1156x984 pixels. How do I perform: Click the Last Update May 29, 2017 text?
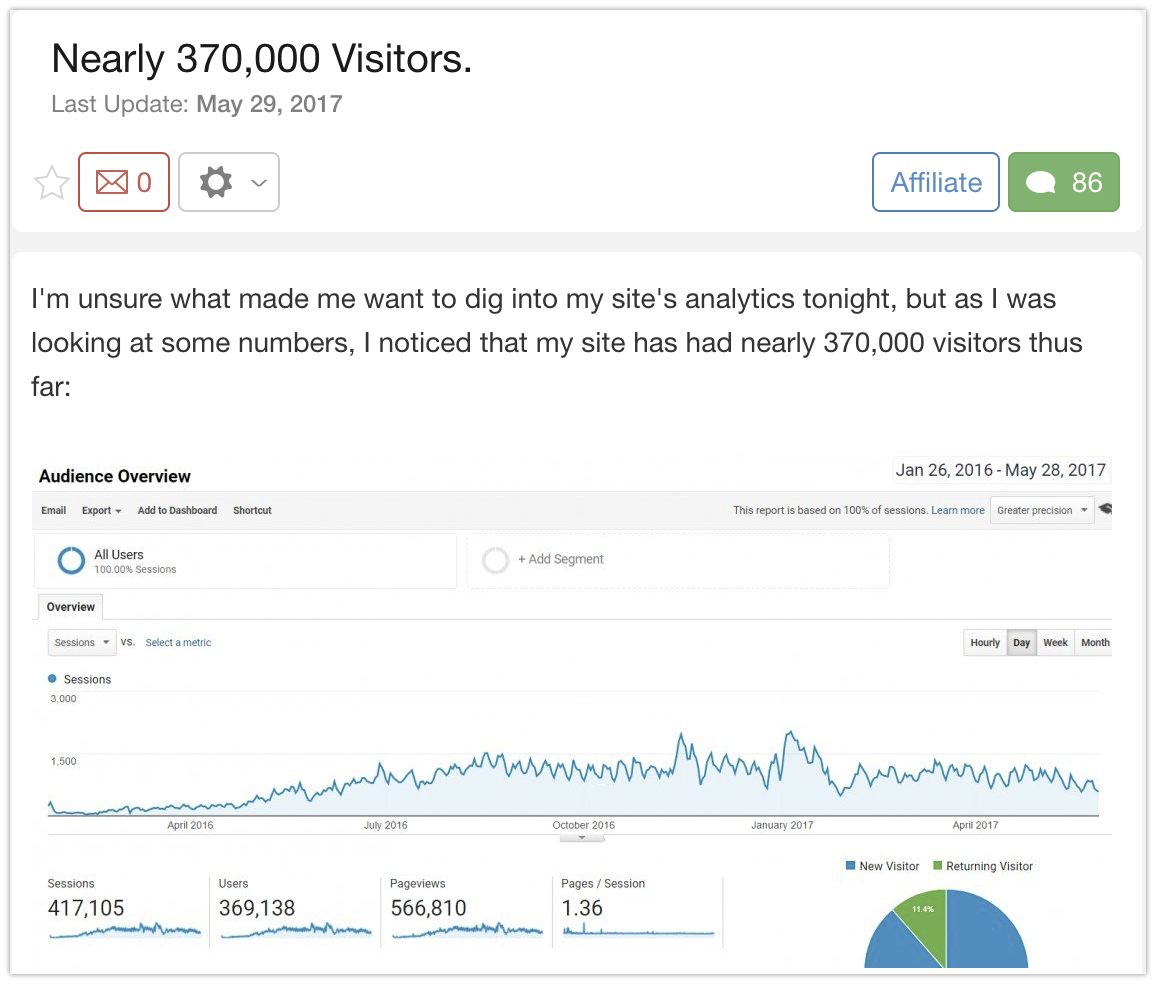(x=197, y=104)
